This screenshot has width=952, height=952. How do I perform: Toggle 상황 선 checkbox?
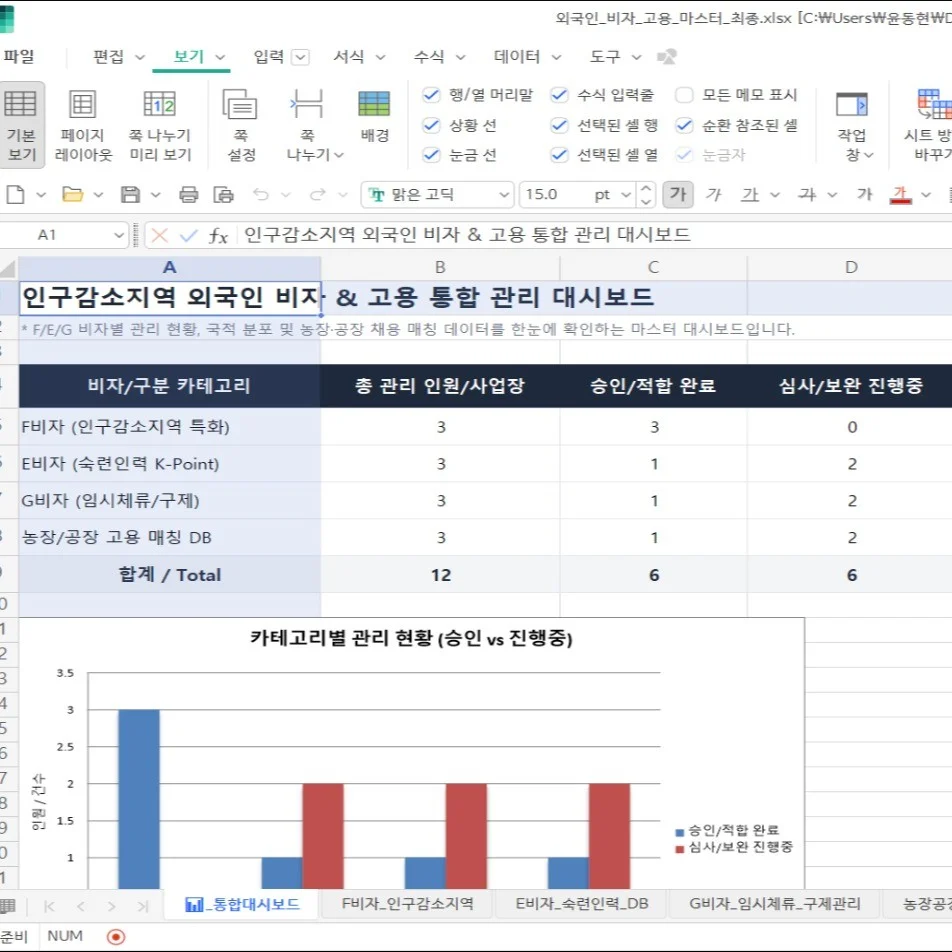[x=431, y=125]
